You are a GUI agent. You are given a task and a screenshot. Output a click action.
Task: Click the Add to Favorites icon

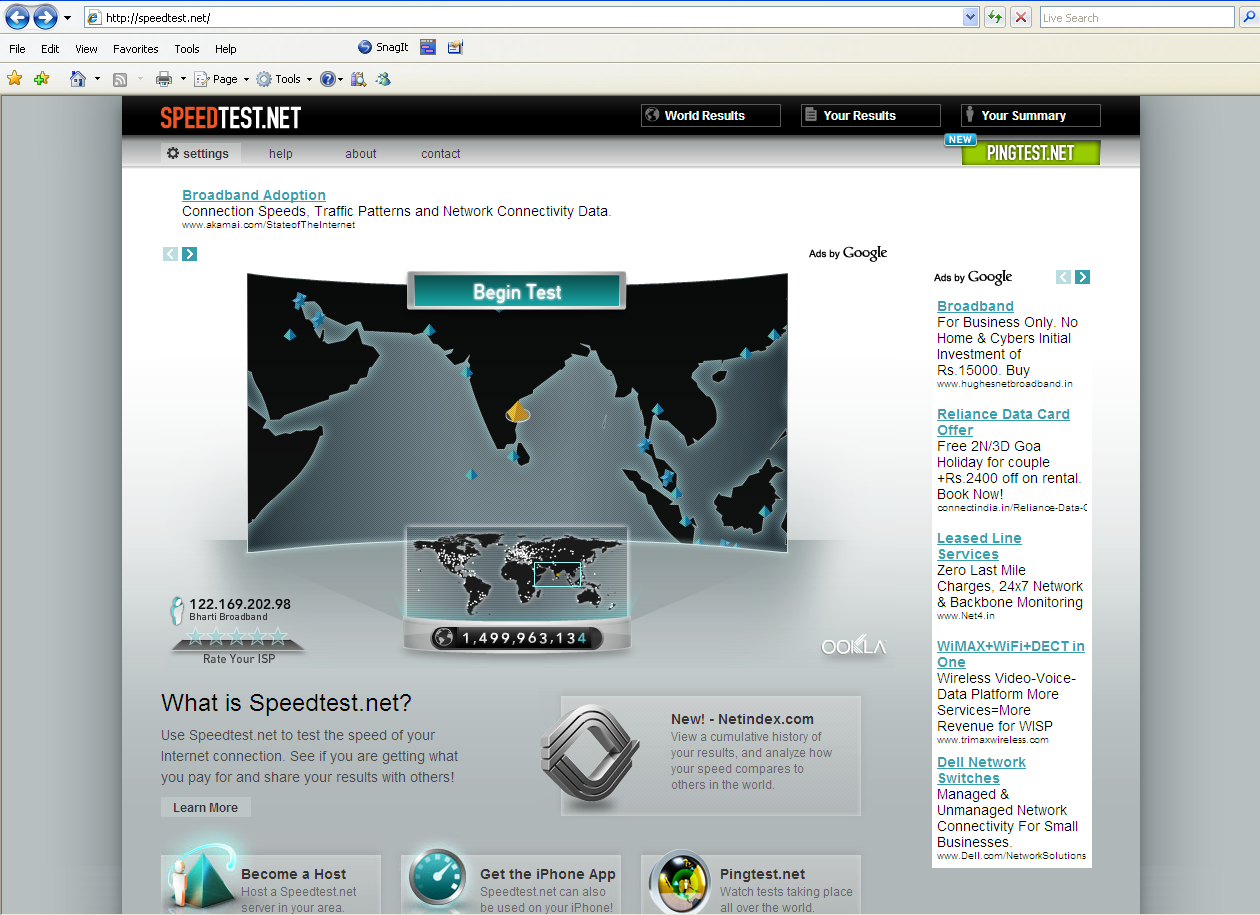point(41,78)
